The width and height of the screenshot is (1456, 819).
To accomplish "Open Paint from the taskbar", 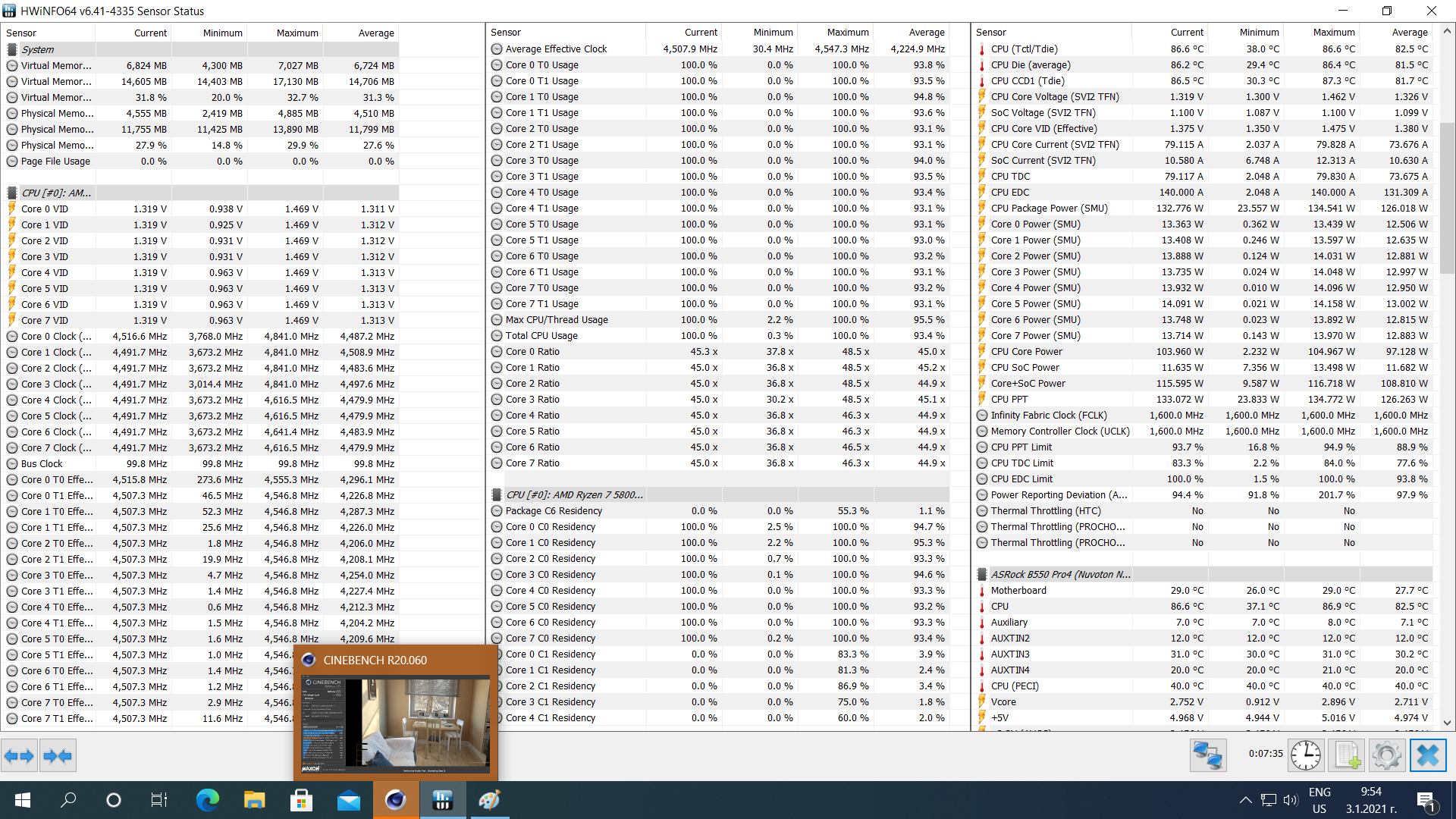I will [489, 800].
